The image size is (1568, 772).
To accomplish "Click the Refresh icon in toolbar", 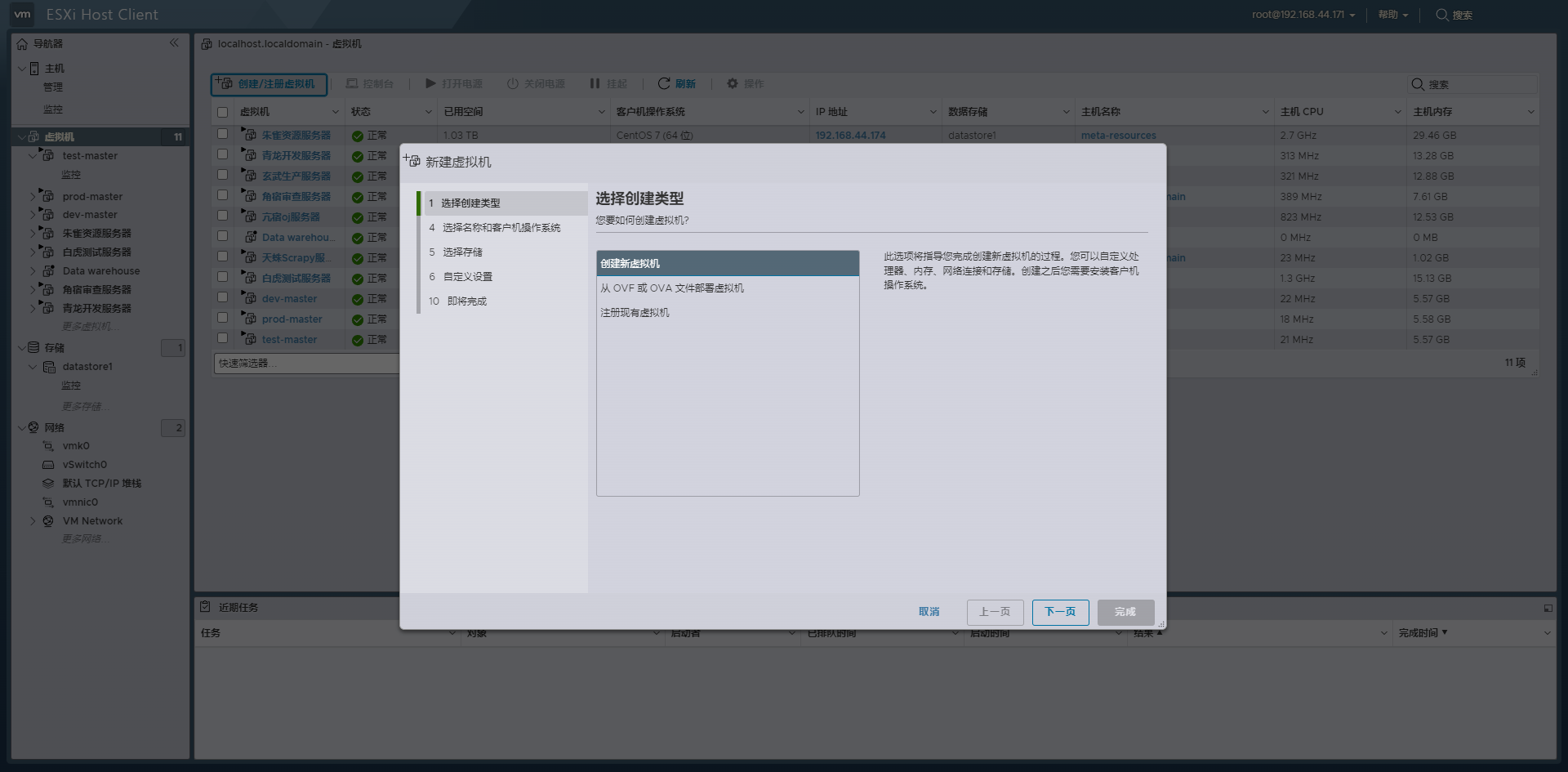I will click(664, 83).
